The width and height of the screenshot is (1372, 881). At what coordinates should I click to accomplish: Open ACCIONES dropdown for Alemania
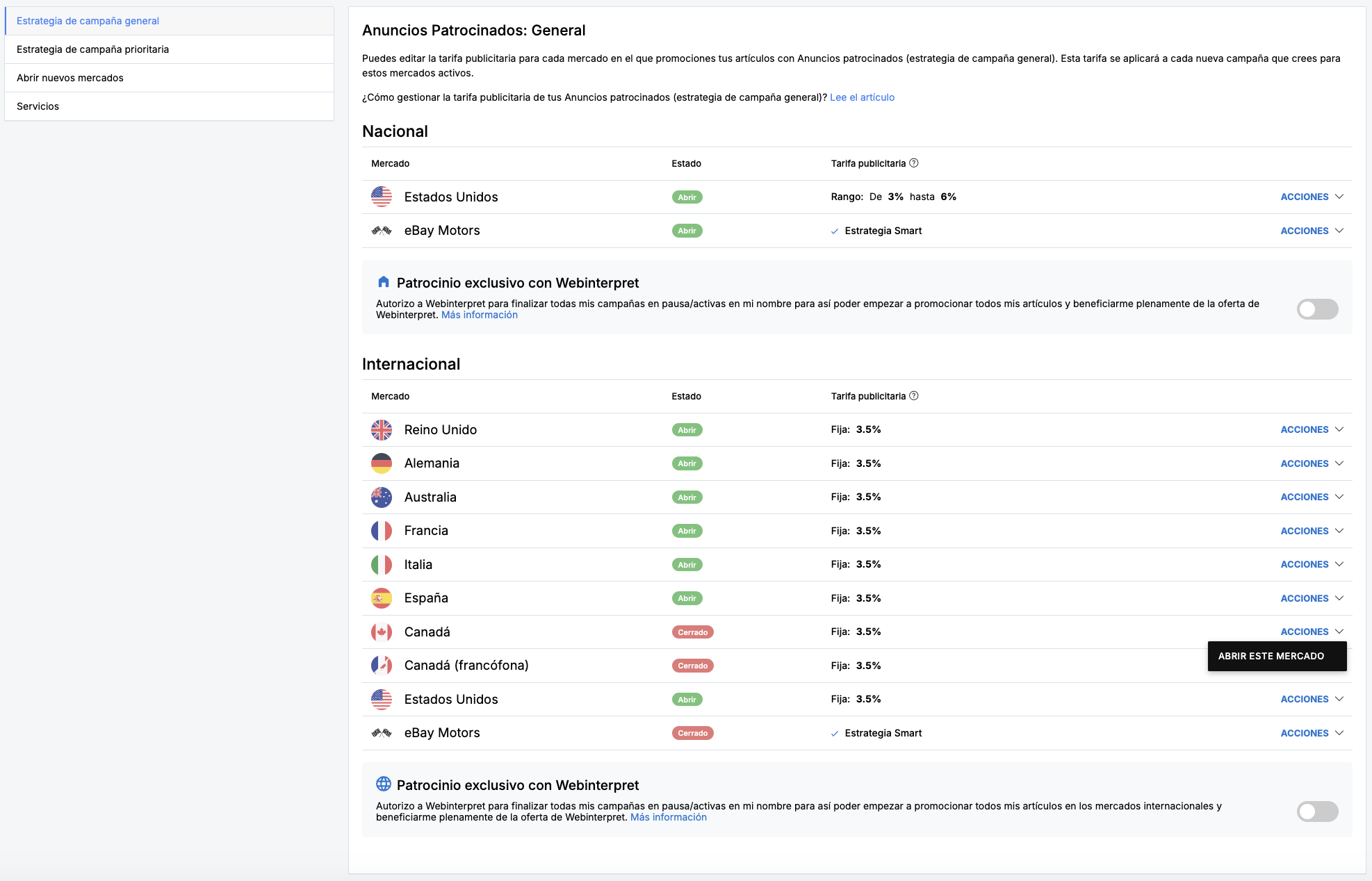pyautogui.click(x=1312, y=463)
